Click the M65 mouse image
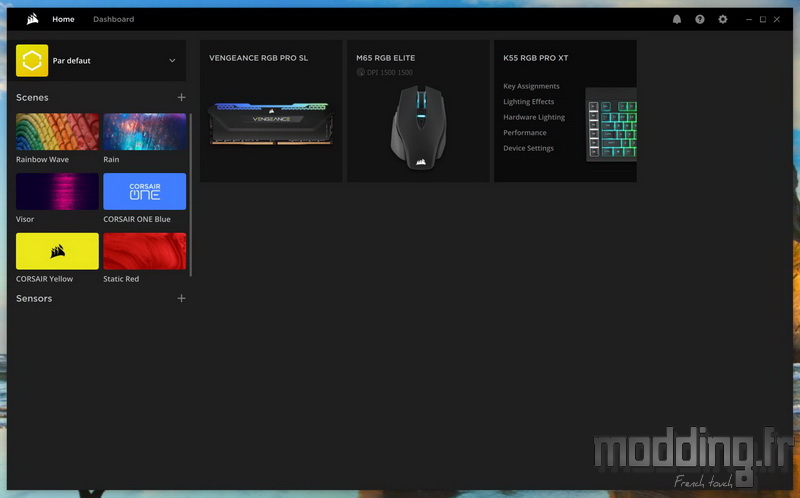800x498 pixels. pos(418,128)
